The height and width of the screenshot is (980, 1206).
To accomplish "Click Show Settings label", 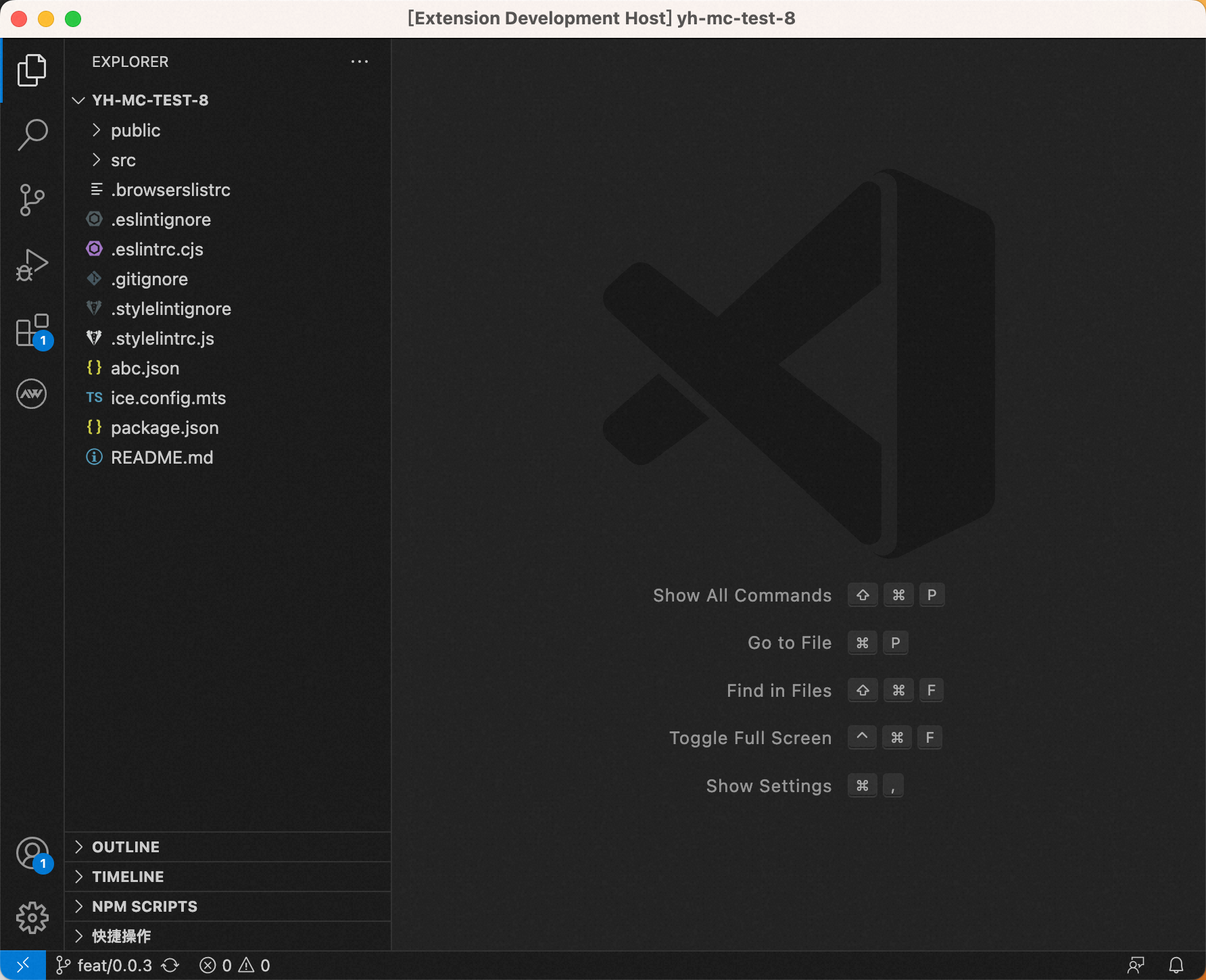I will (769, 786).
